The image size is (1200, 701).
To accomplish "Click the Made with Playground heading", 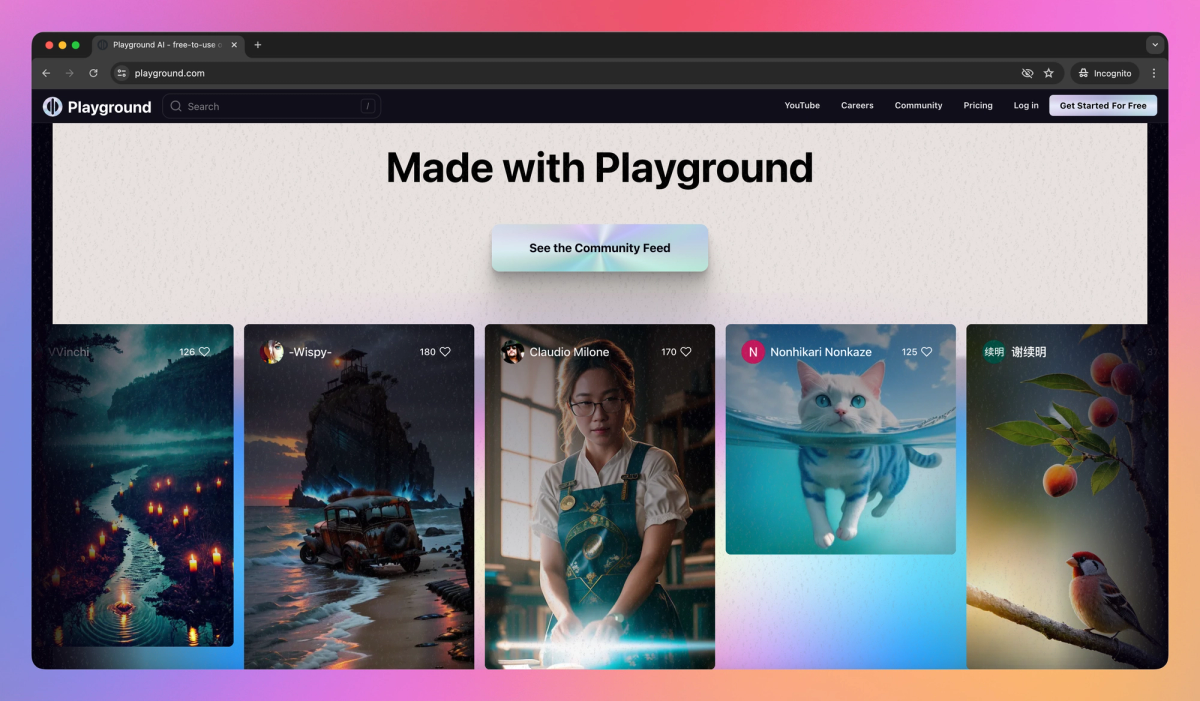I will coord(600,168).
